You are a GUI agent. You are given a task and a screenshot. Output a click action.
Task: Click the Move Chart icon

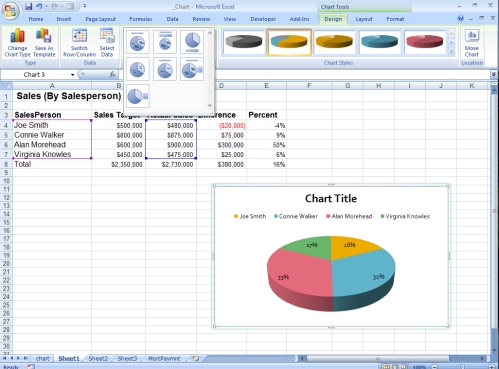(472, 43)
